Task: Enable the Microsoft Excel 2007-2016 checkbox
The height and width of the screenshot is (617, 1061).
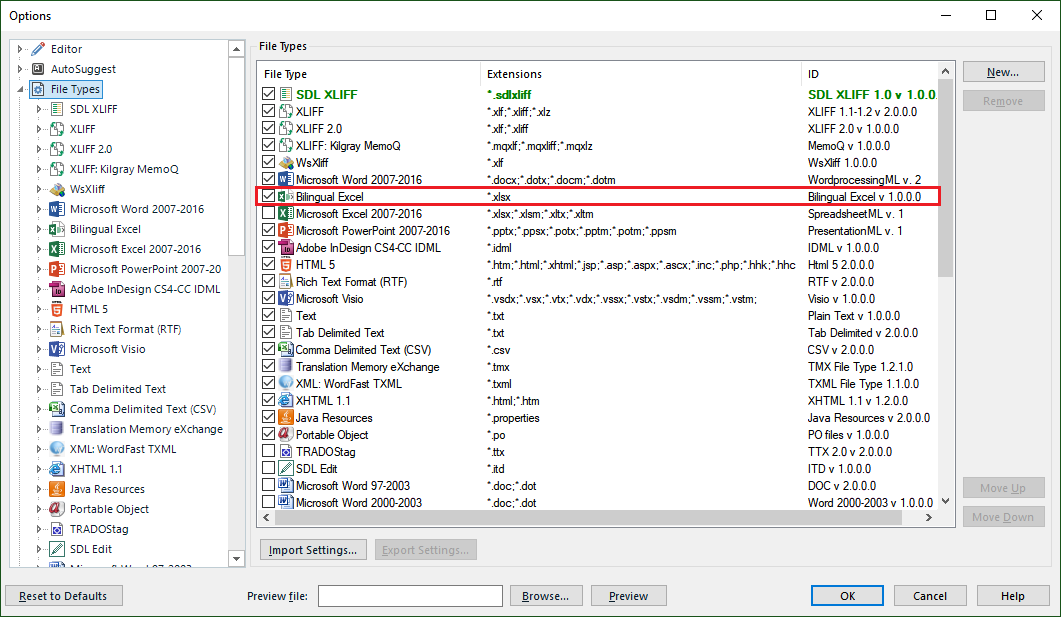Action: [269, 214]
